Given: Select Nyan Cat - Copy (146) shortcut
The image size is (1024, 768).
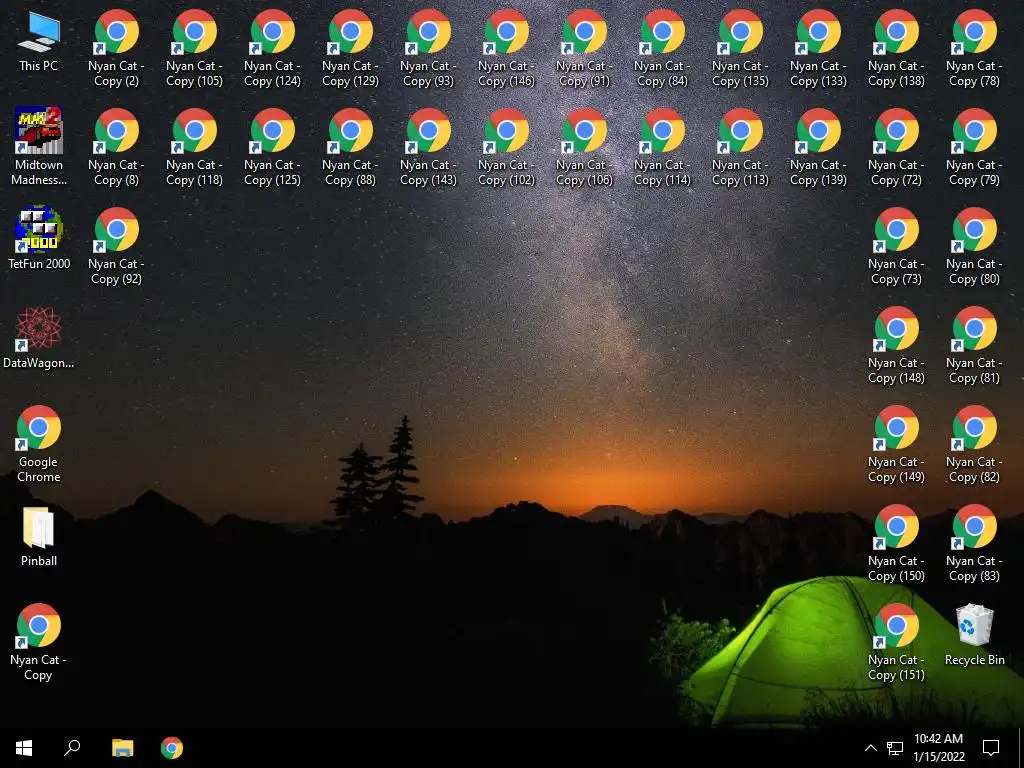Looking at the screenshot, I should [x=506, y=48].
